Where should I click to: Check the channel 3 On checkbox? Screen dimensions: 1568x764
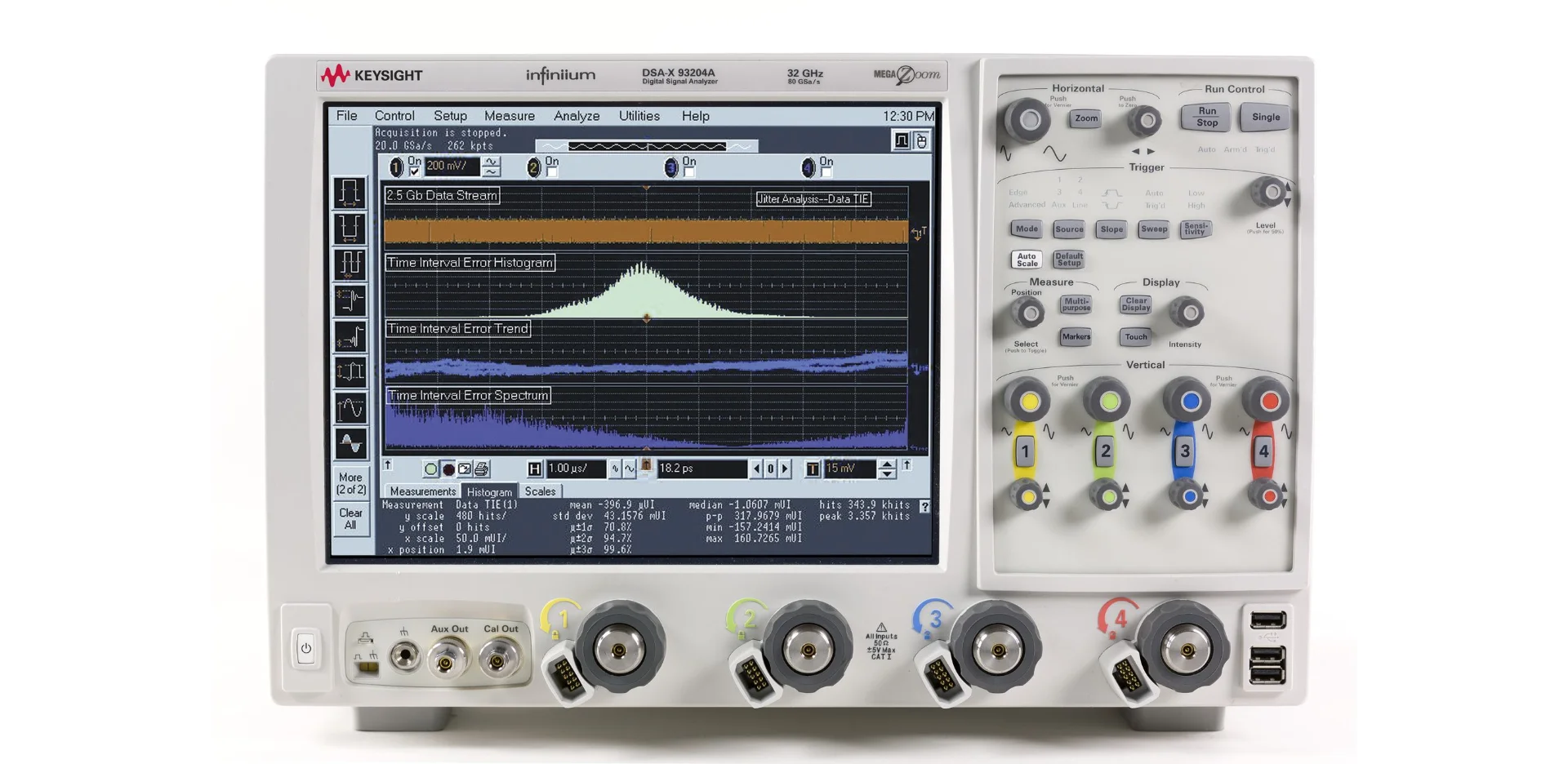[688, 172]
